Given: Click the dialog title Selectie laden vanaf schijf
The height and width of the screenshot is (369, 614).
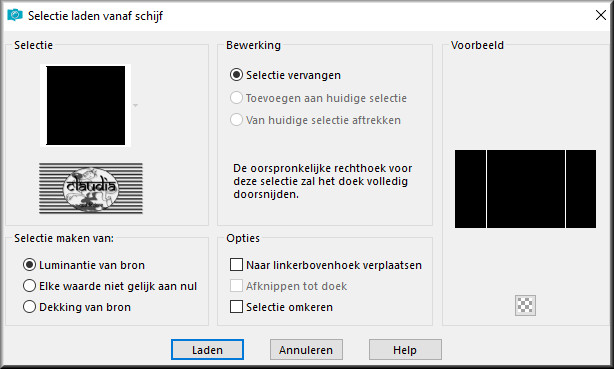Looking at the screenshot, I should point(95,16).
